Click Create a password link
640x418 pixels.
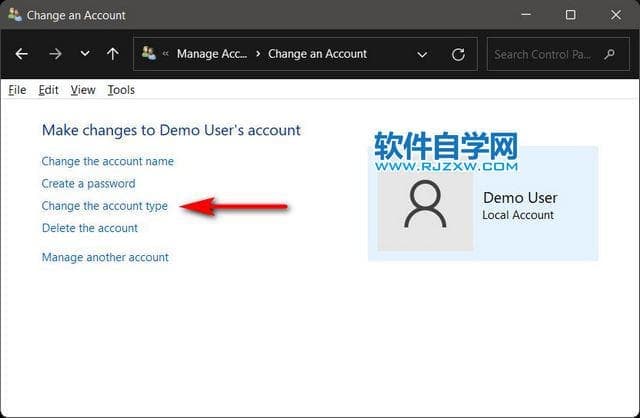click(x=88, y=183)
